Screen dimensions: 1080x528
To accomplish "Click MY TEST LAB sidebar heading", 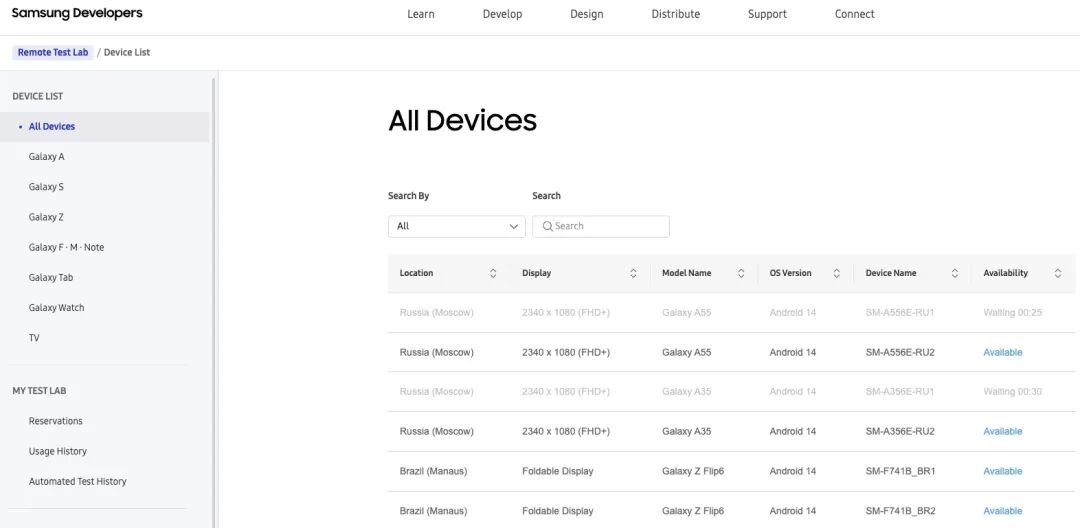I will point(39,391).
